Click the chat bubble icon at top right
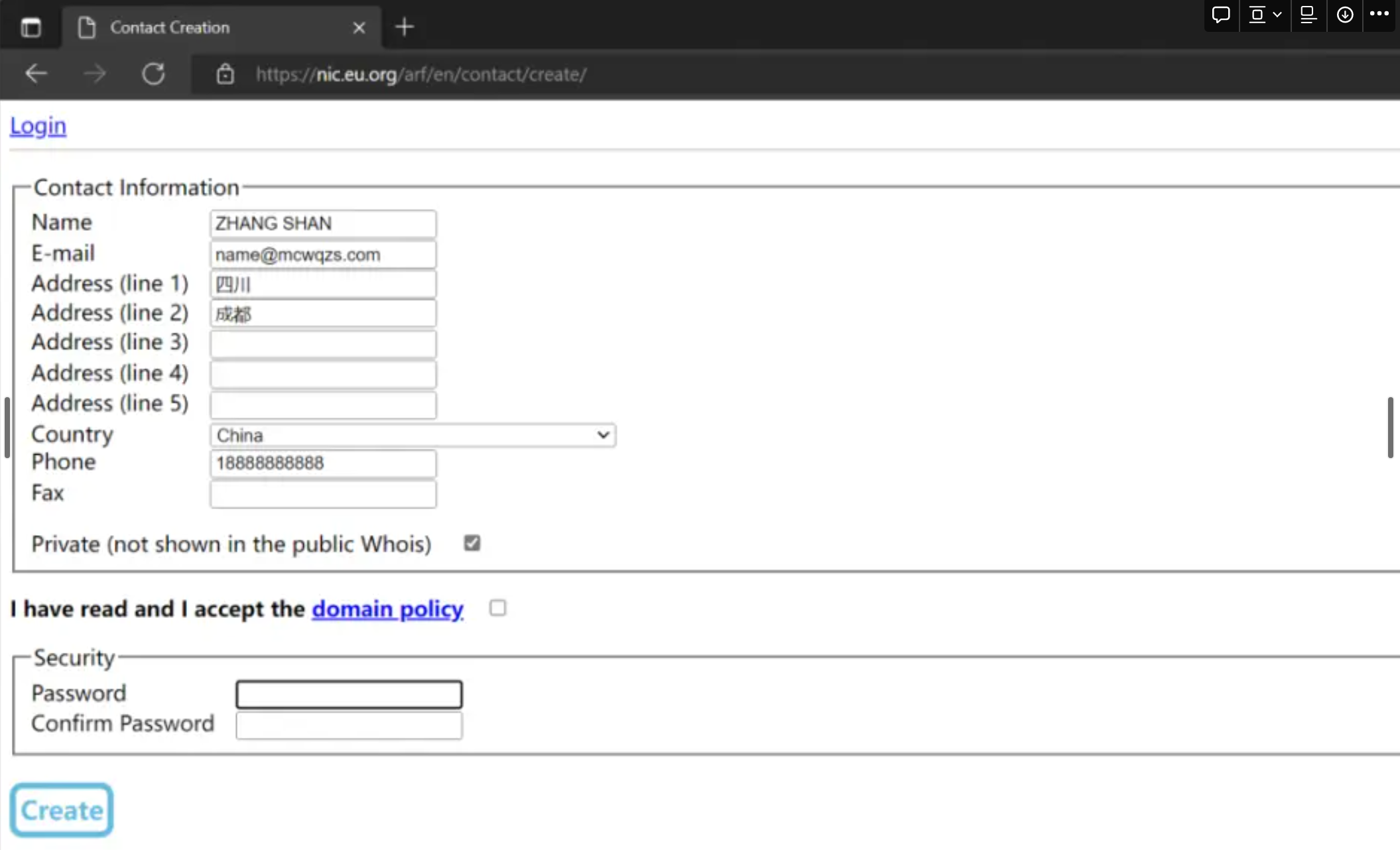Screen dimensions: 1400x850 (1220, 15)
